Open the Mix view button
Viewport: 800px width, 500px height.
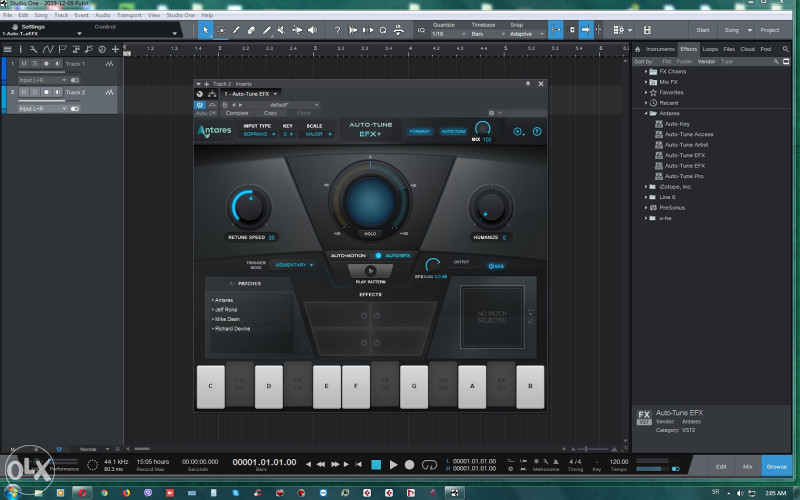pos(747,466)
